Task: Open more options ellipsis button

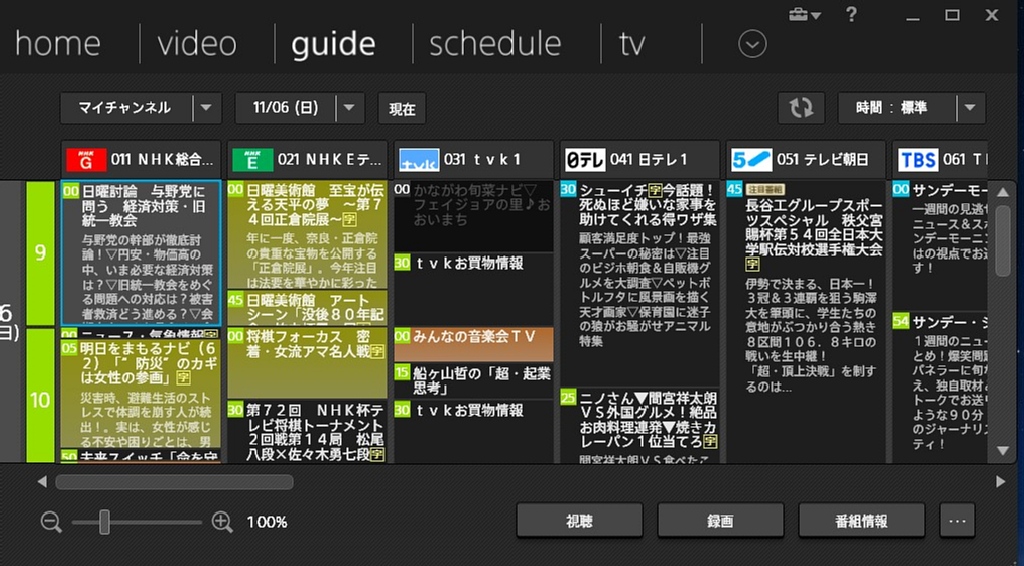Action: click(957, 520)
